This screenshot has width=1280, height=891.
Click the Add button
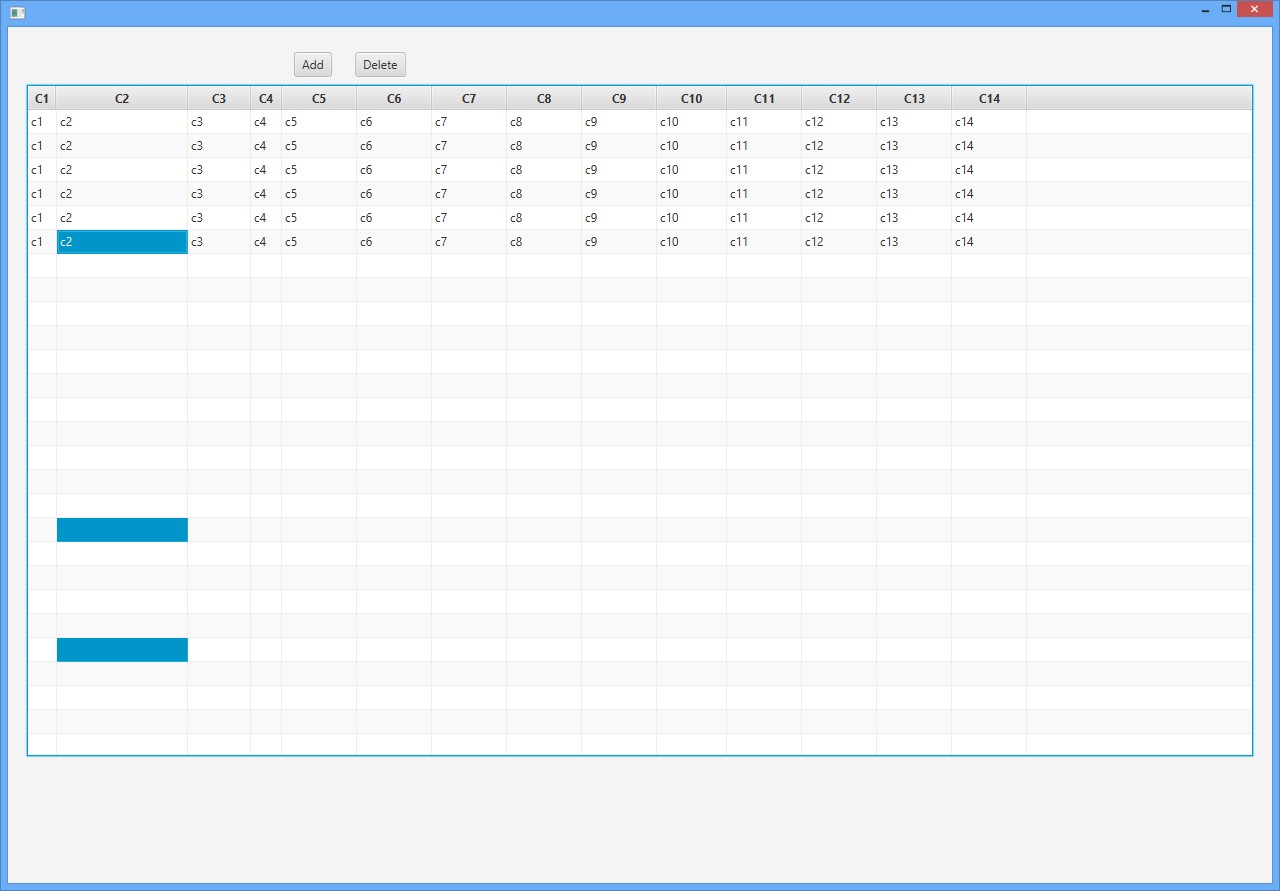[312, 65]
